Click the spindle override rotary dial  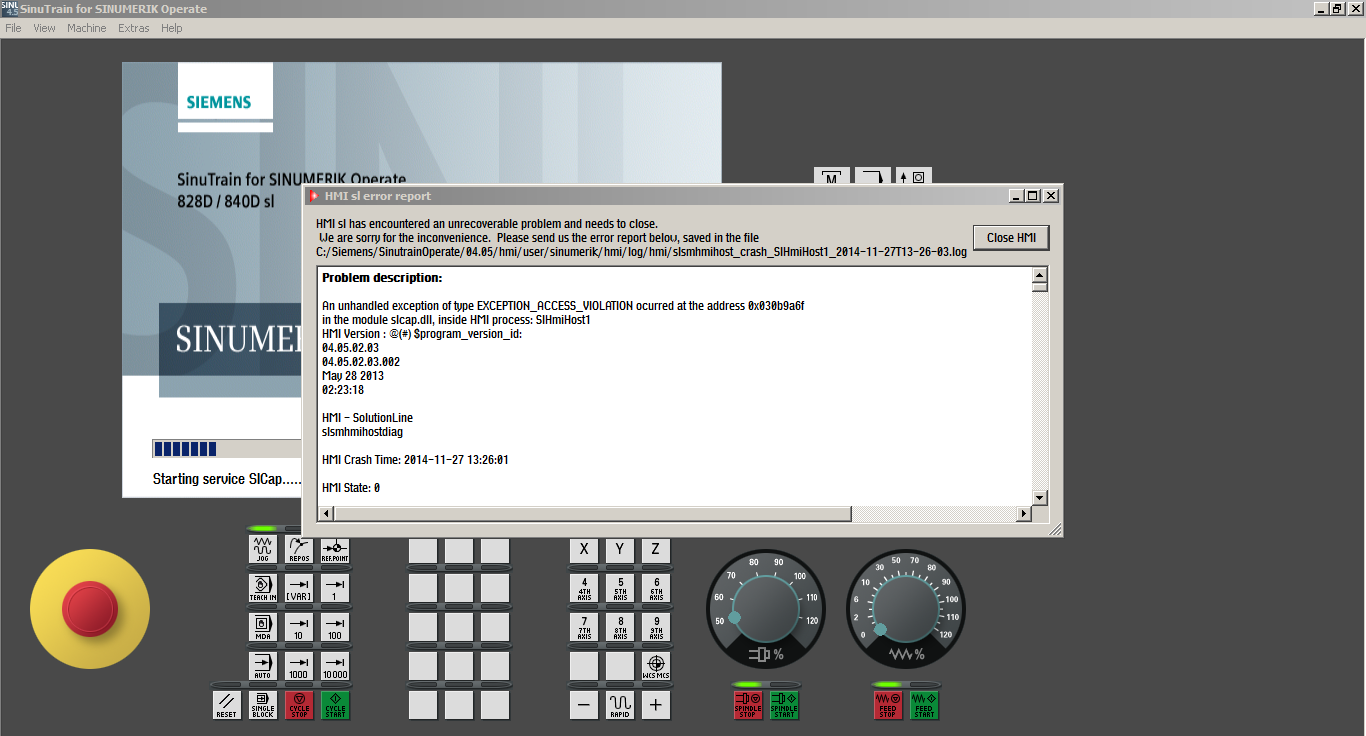pyautogui.click(x=766, y=608)
